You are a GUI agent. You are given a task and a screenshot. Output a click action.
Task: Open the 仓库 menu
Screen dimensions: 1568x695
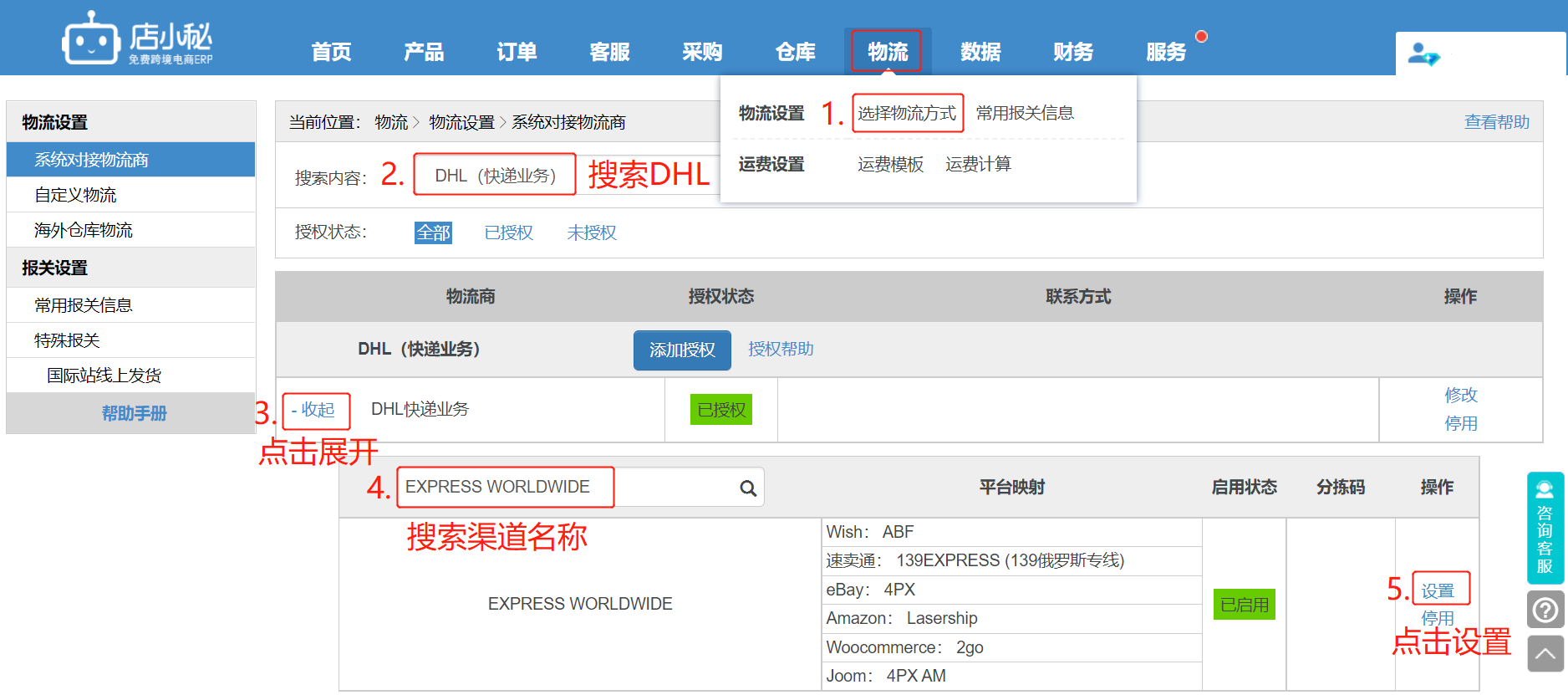(795, 52)
